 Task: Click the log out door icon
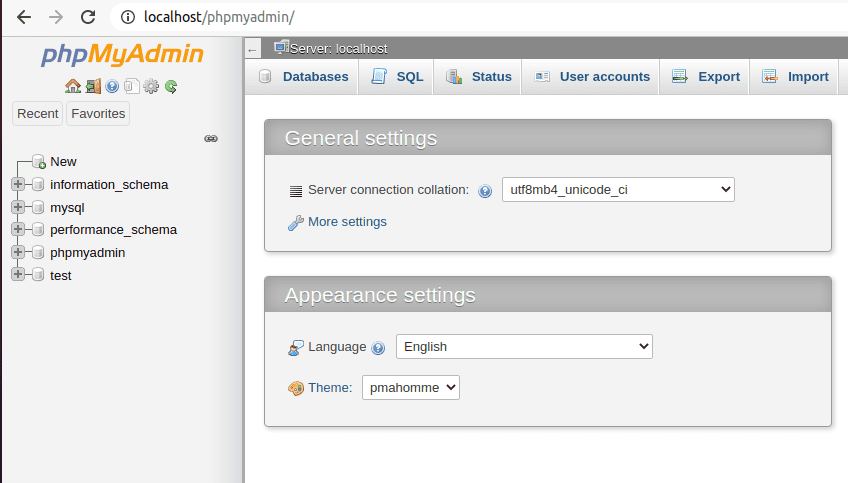[x=93, y=86]
